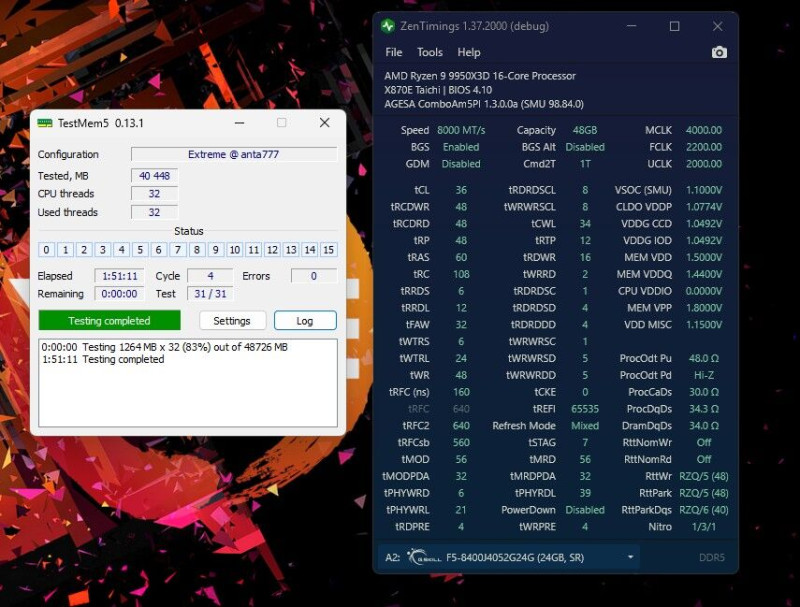The height and width of the screenshot is (607, 800).
Task: Close the ZenTimings window
Action: (x=717, y=26)
